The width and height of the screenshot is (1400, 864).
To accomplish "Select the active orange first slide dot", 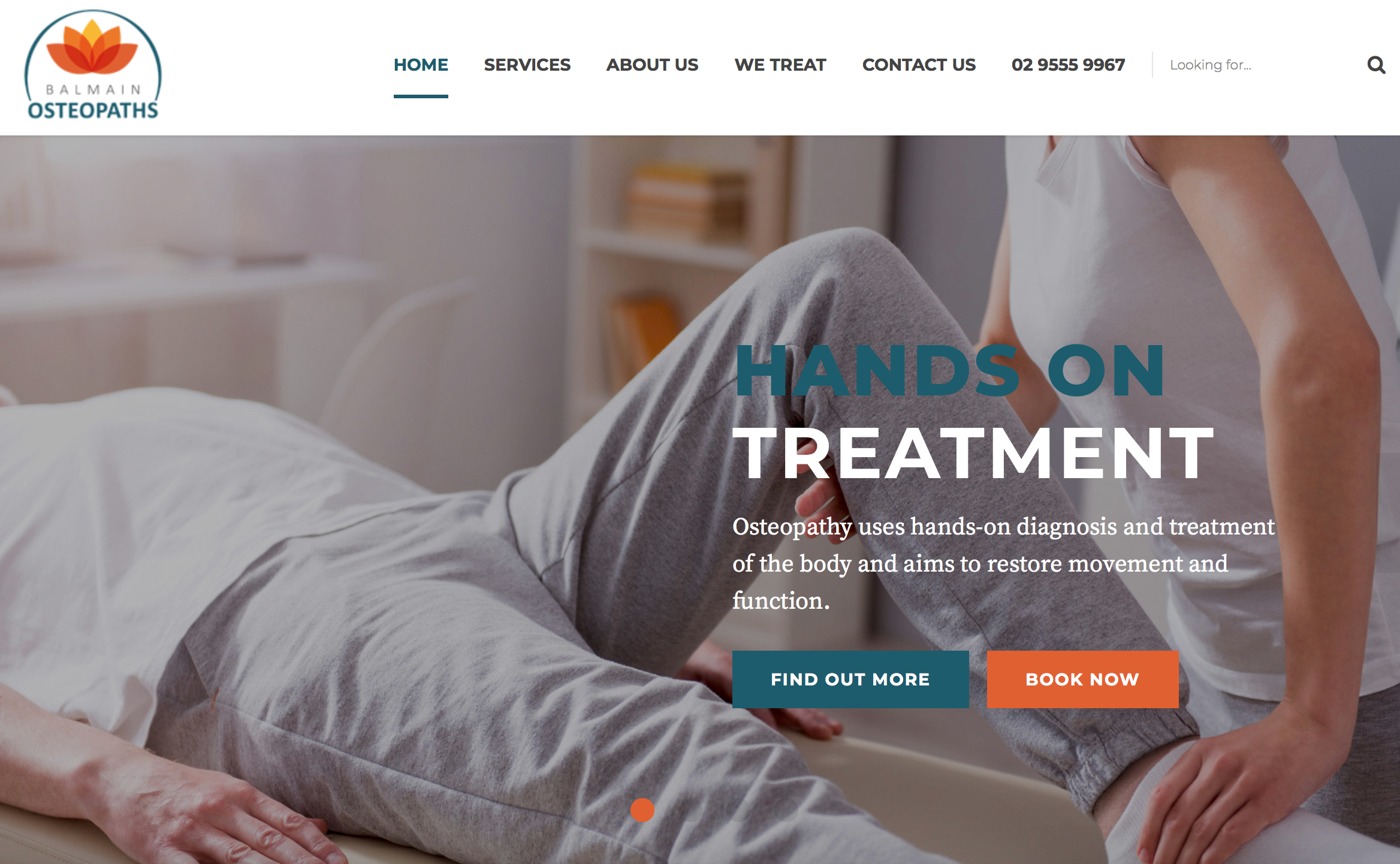I will [642, 810].
